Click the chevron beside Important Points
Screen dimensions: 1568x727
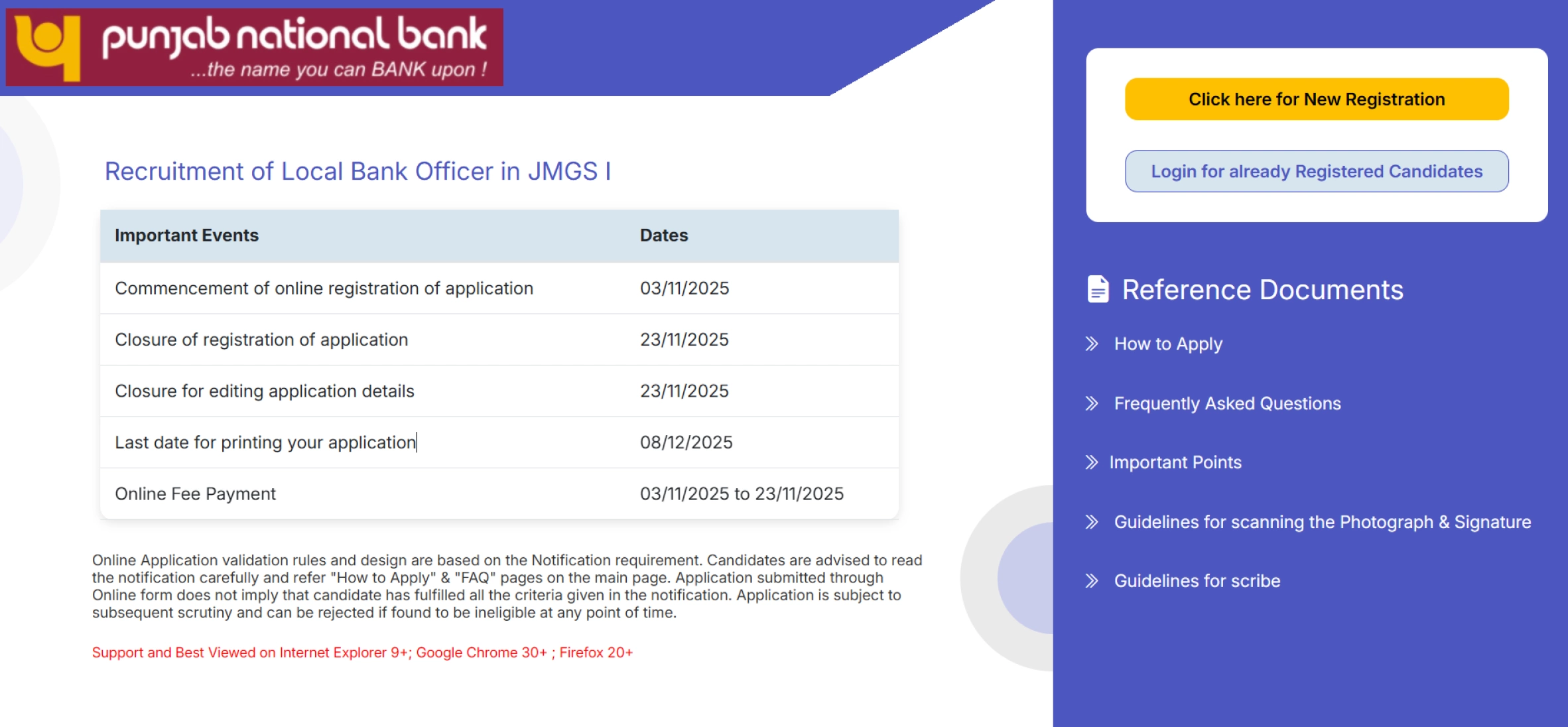[1092, 463]
